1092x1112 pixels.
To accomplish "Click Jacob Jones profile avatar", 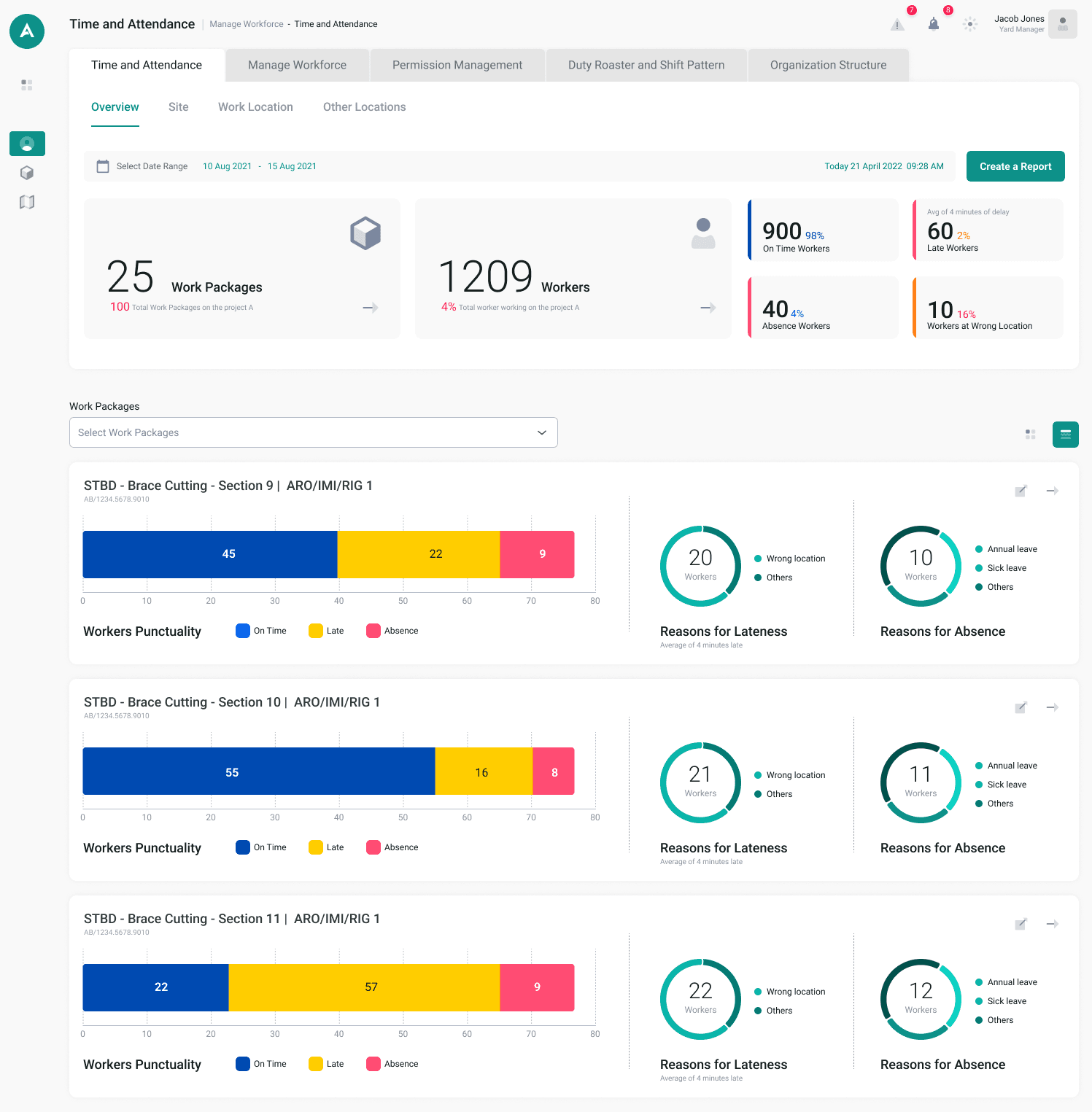I will pos(1063,24).
